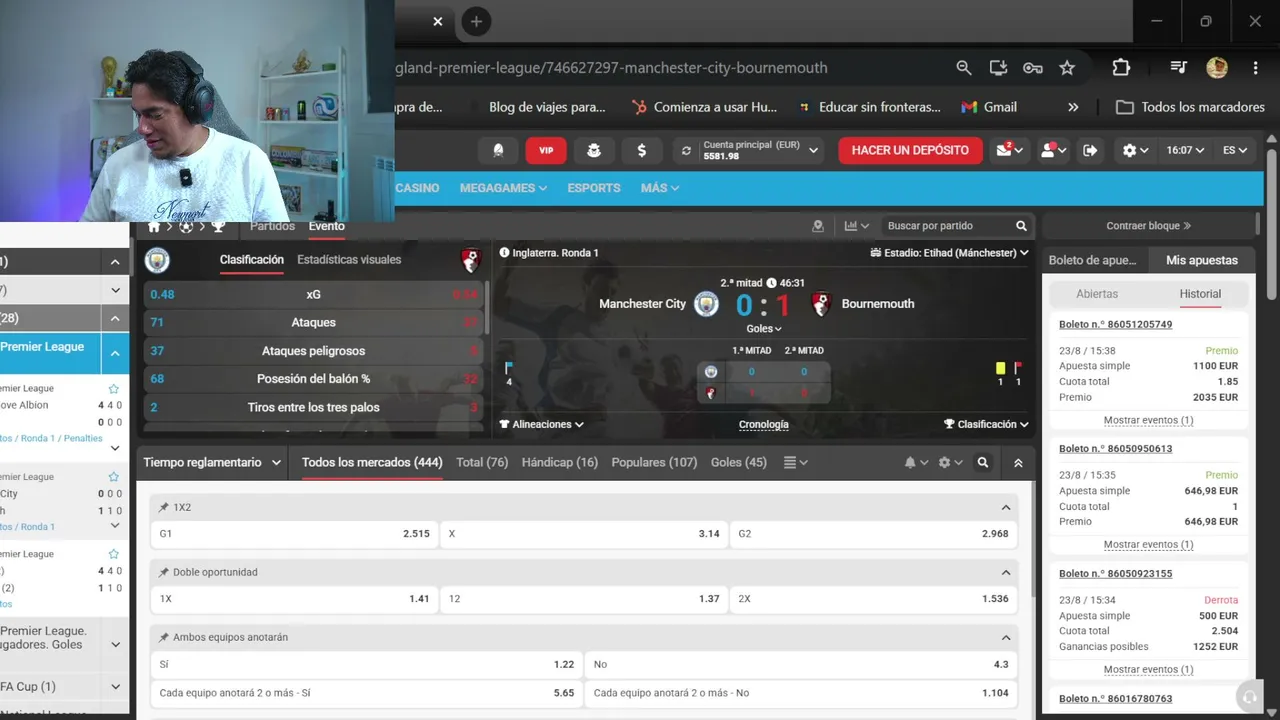
Task: Click the home icon in breadcrumb
Action: [x=154, y=227]
